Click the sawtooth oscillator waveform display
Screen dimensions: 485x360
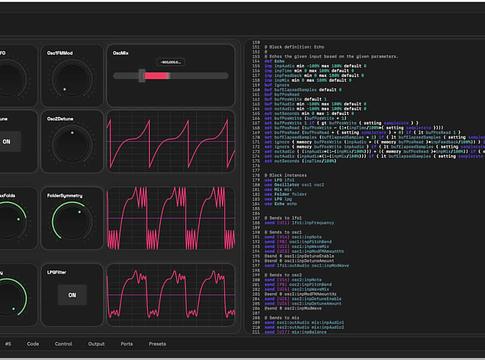click(x=171, y=142)
